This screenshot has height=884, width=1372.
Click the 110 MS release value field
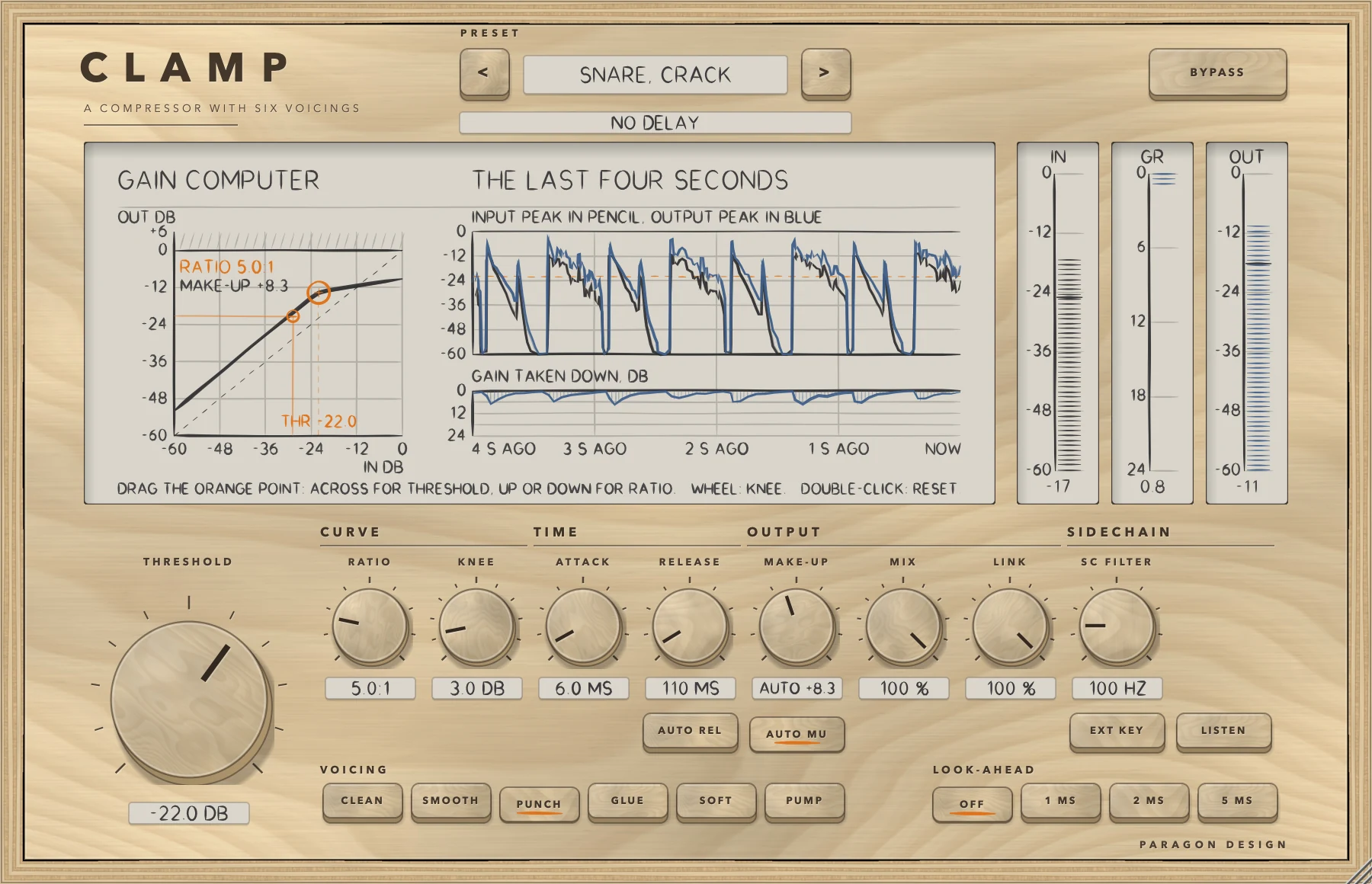click(x=691, y=688)
